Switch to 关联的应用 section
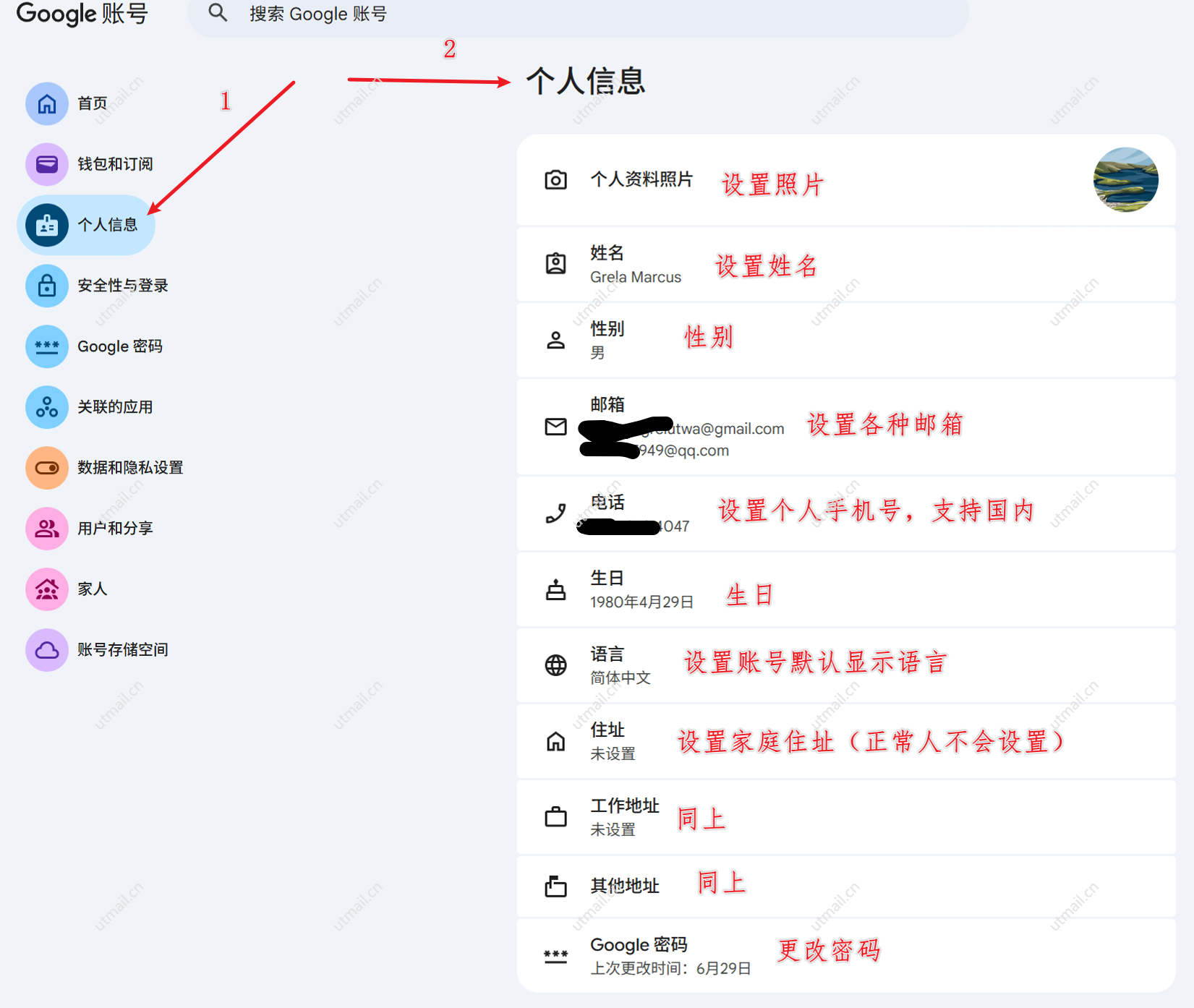This screenshot has height=1008, width=1194. tap(116, 407)
